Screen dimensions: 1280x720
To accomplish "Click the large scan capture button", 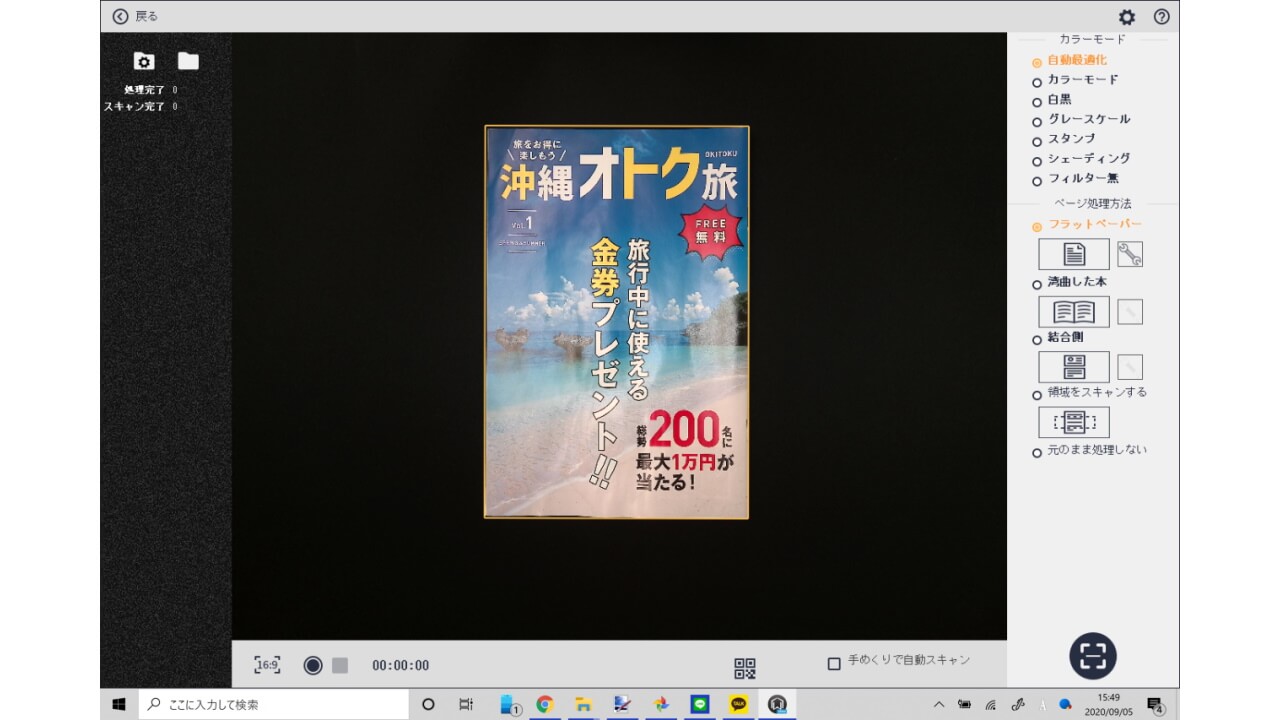I will pyautogui.click(x=1092, y=656).
